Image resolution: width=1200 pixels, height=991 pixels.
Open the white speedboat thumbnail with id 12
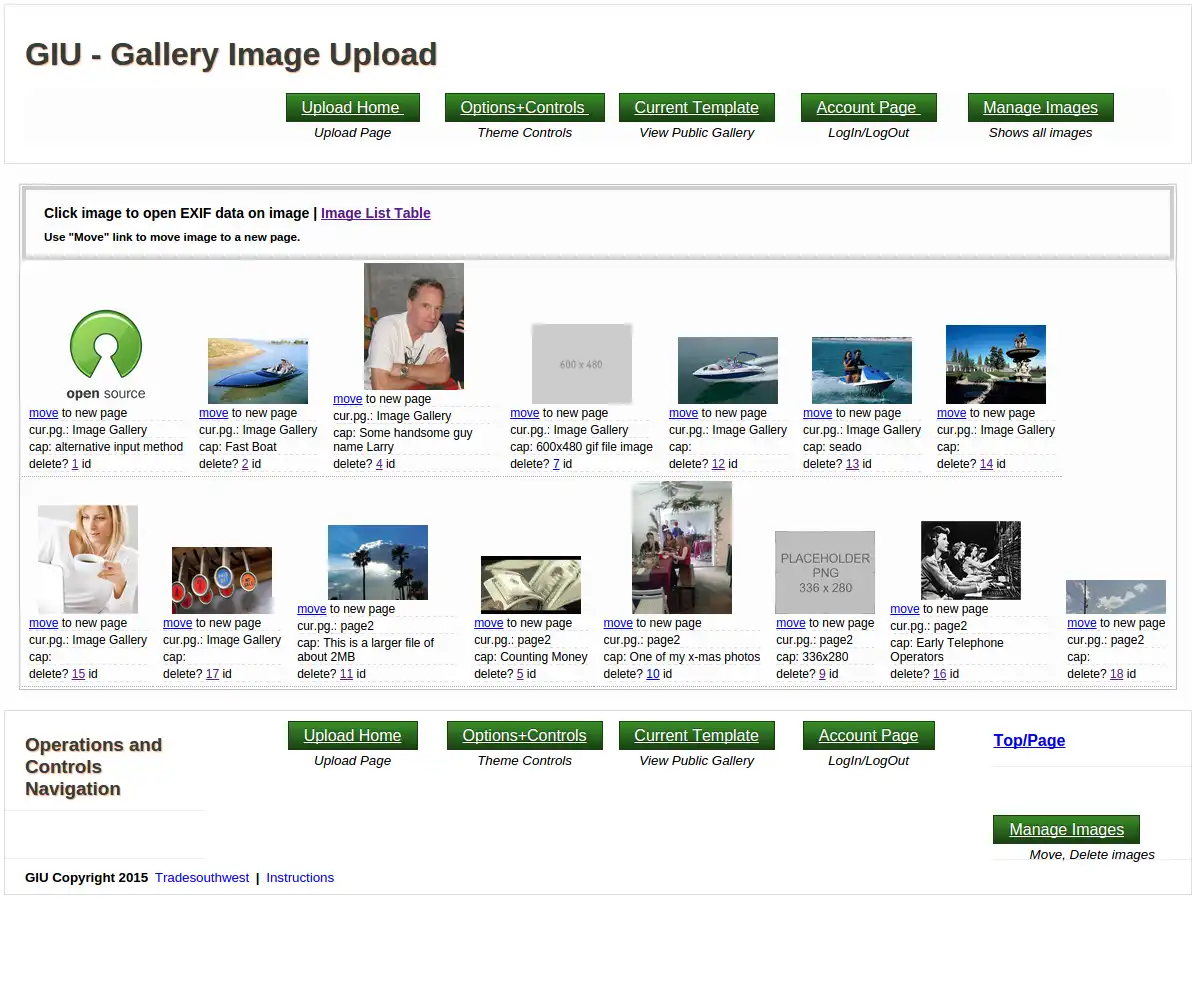tap(728, 371)
